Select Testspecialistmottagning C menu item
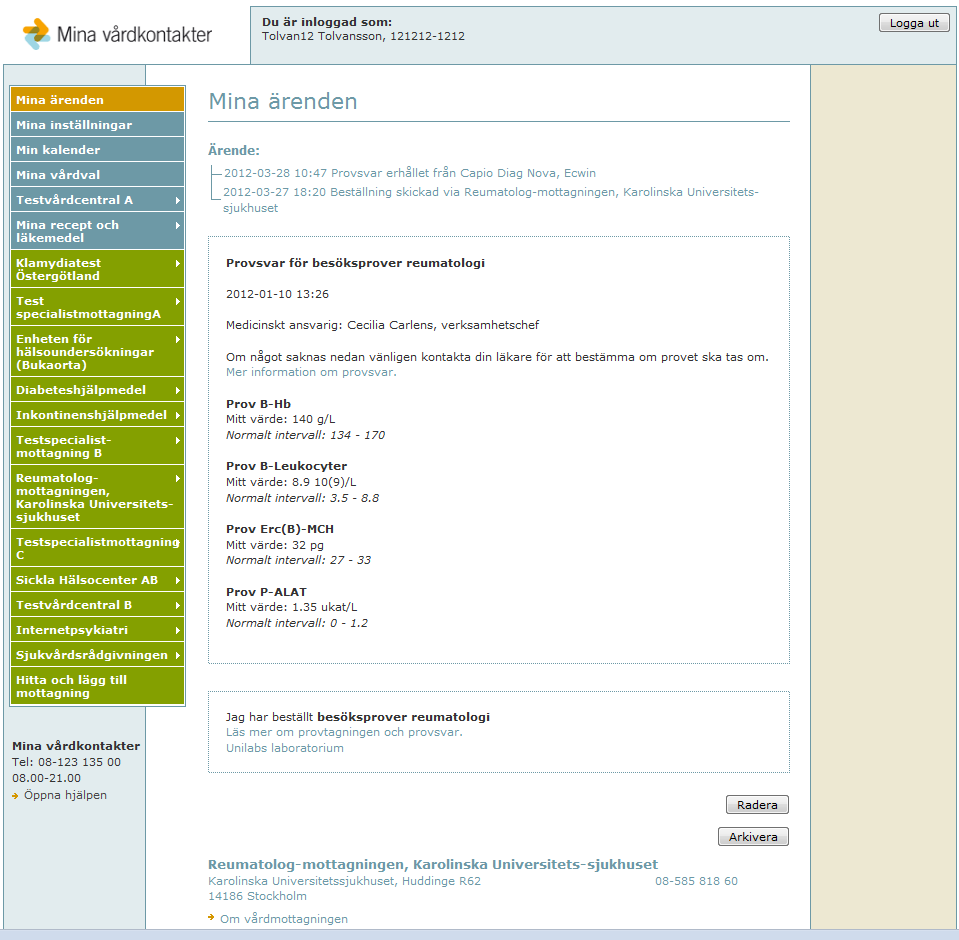This screenshot has height=940, width=959. coord(97,548)
